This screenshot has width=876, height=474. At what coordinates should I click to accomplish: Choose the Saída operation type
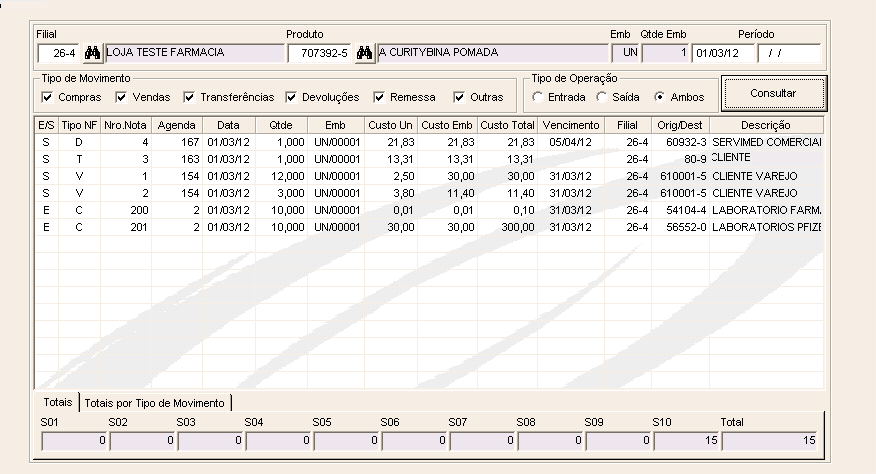click(601, 97)
